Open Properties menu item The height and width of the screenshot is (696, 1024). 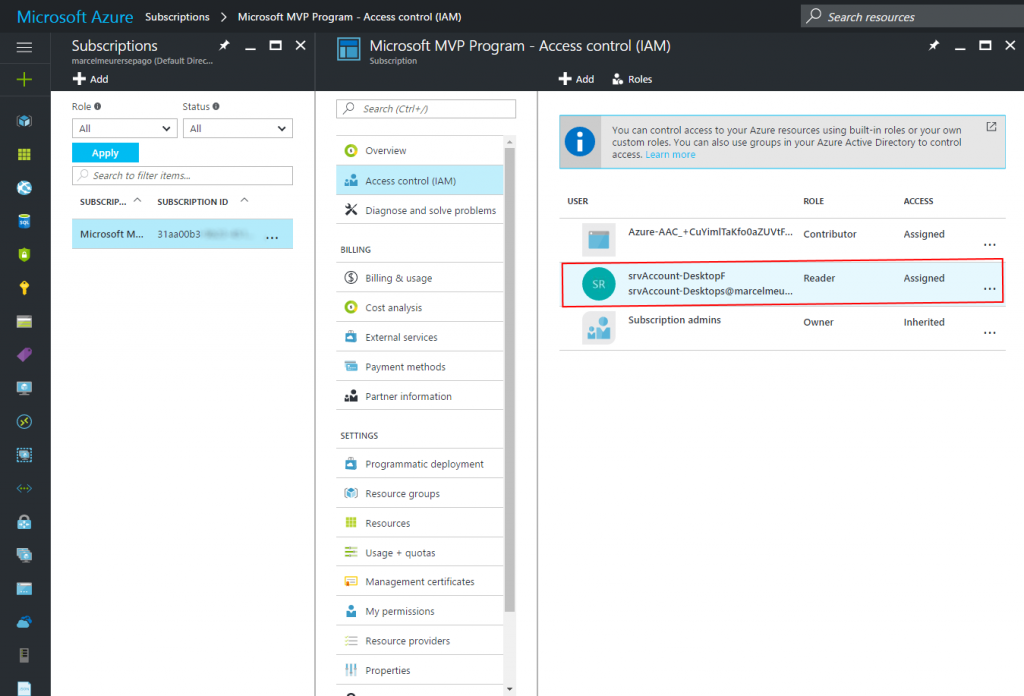(x=419, y=671)
